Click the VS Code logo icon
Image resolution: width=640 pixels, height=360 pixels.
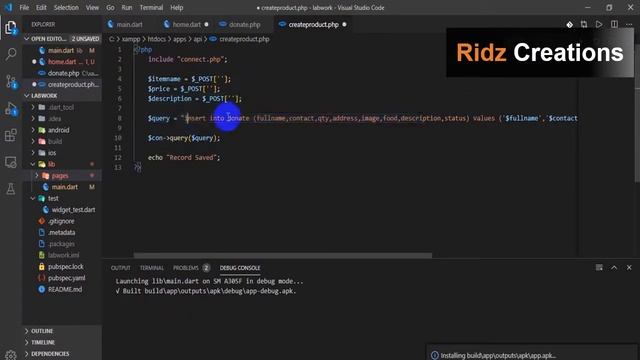tap(8, 7)
